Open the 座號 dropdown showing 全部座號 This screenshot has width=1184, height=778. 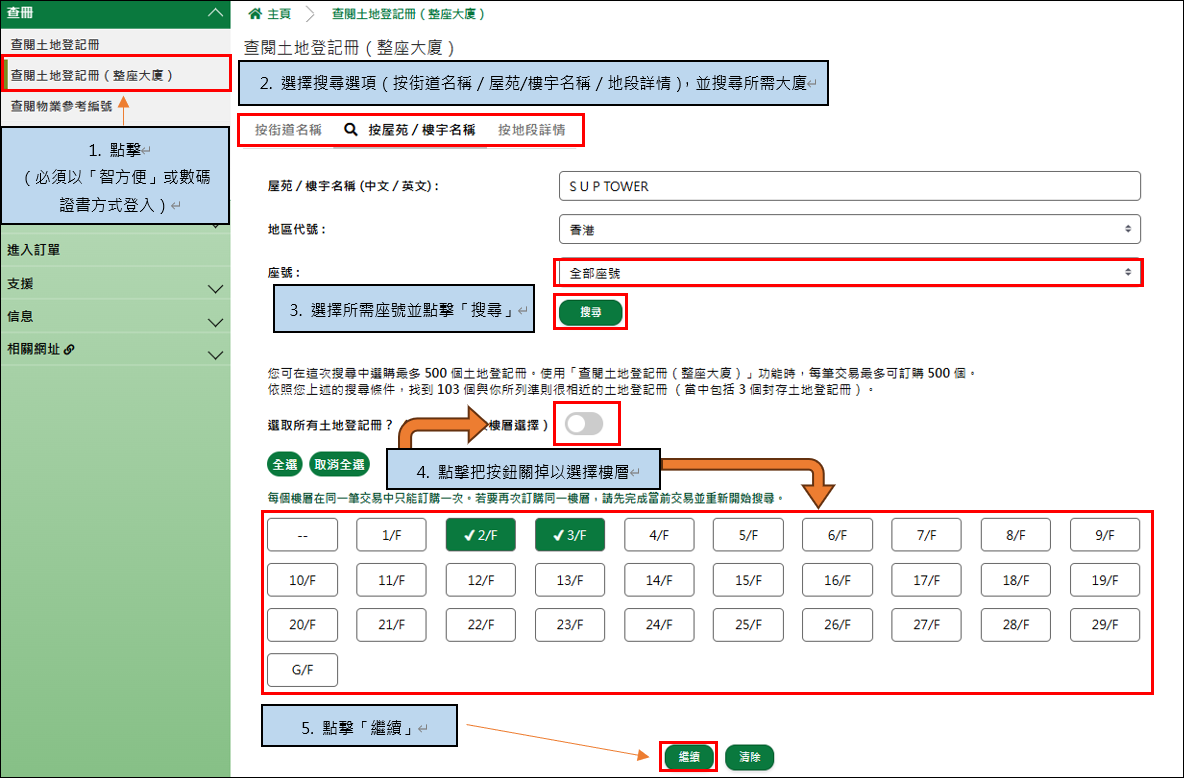tap(849, 272)
